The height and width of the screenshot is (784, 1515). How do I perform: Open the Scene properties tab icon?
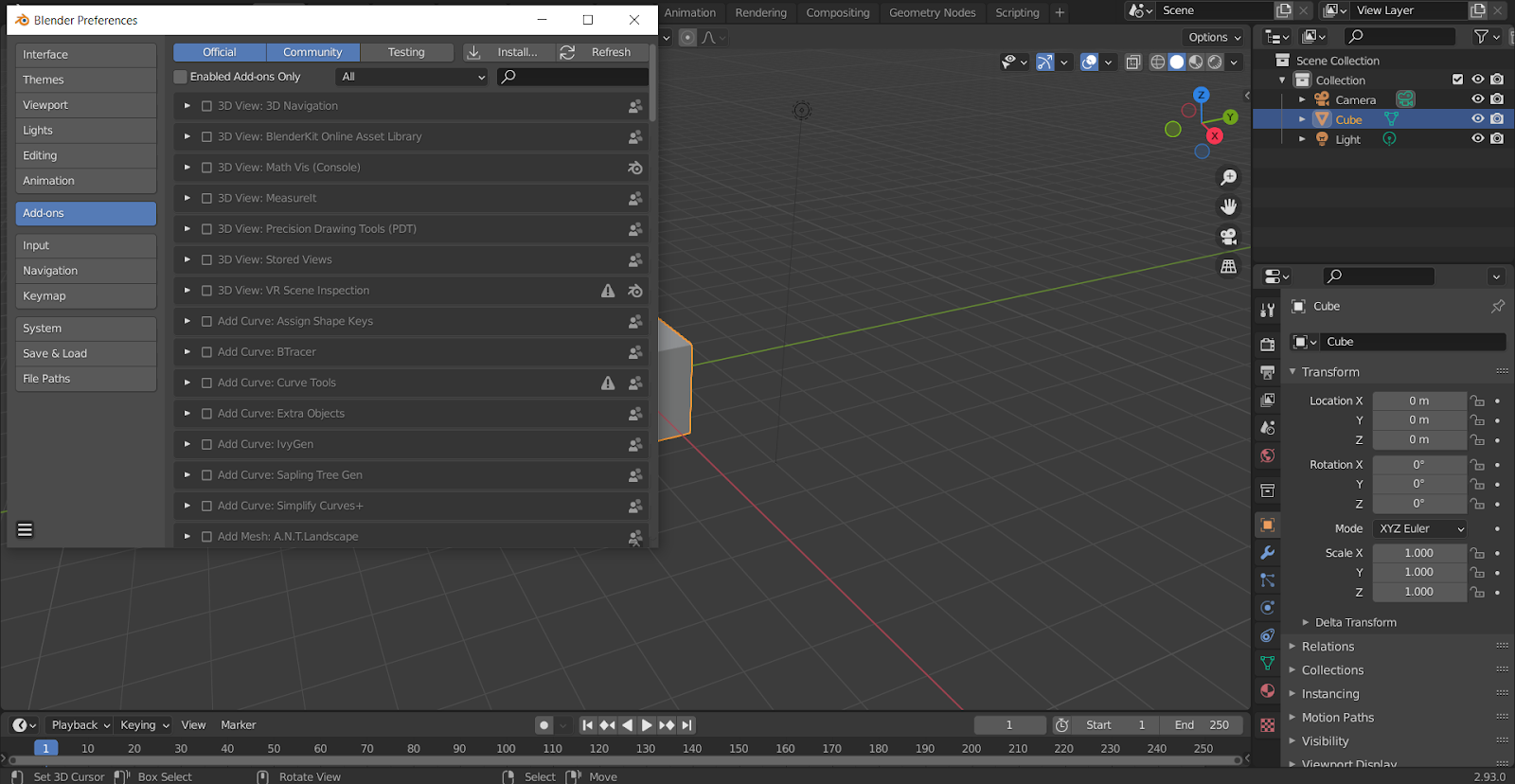pyautogui.click(x=1267, y=428)
